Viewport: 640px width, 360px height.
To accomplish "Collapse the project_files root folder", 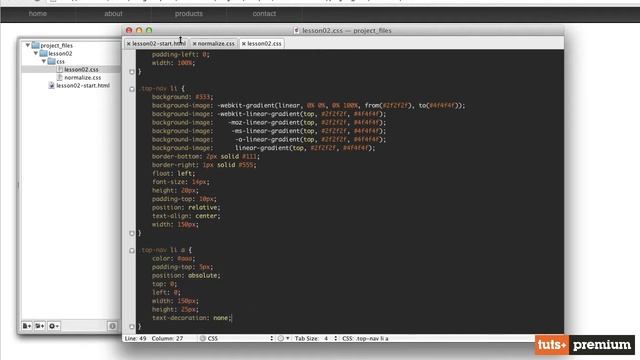I will 28,45.
